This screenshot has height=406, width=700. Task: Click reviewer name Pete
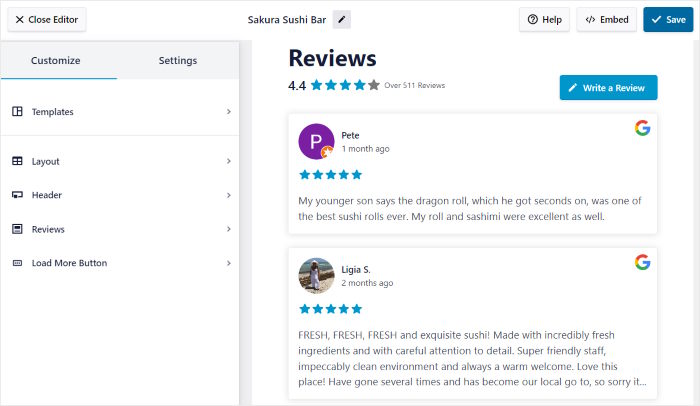point(350,135)
